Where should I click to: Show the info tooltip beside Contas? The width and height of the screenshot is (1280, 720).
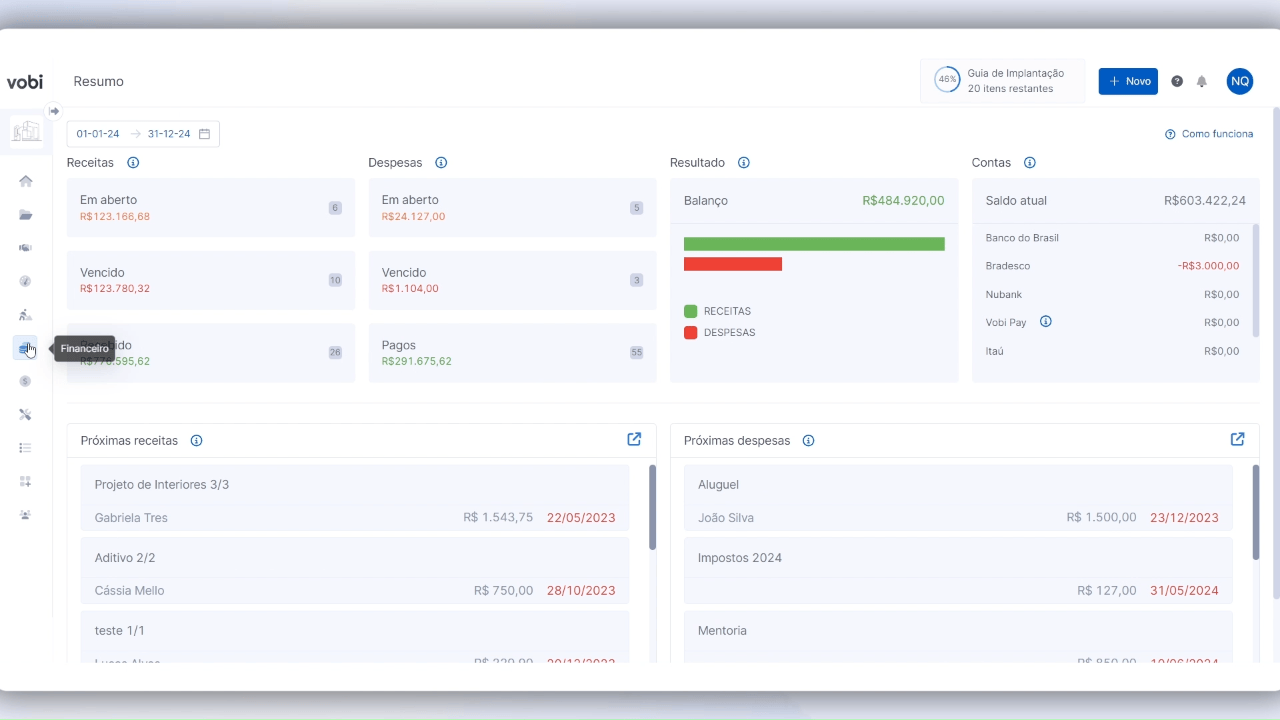[x=1030, y=163]
